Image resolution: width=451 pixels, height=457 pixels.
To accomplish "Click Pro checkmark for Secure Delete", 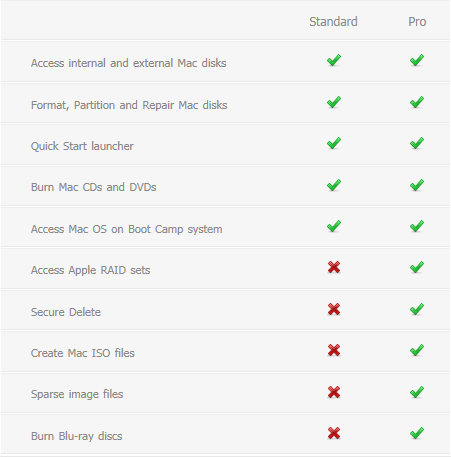I will (x=417, y=309).
